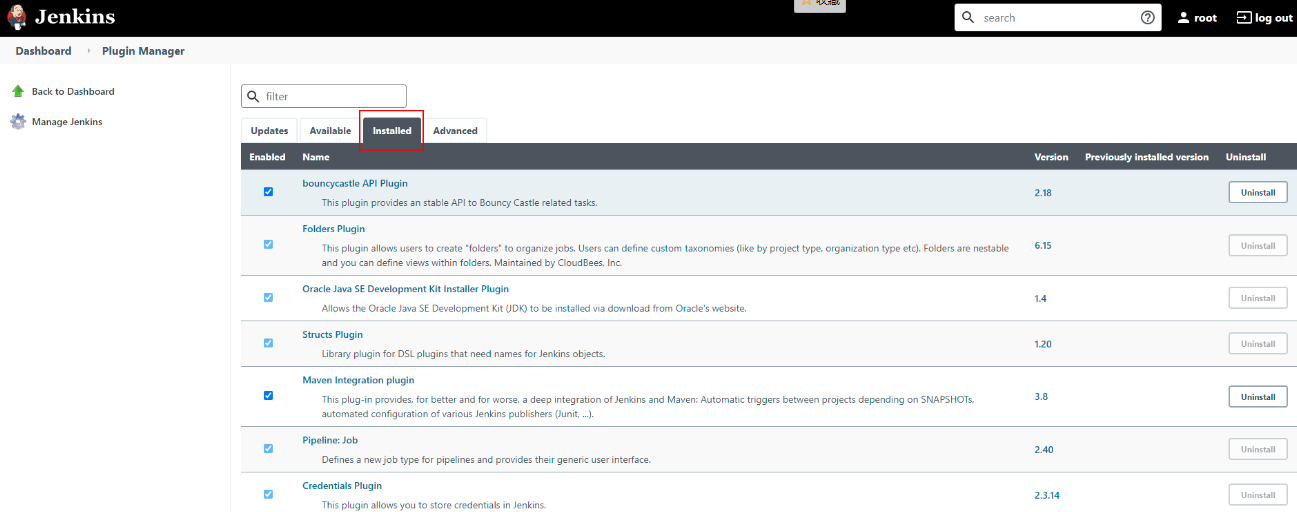Image resolution: width=1297 pixels, height=512 pixels.
Task: Select the Installed tab
Action: (392, 131)
